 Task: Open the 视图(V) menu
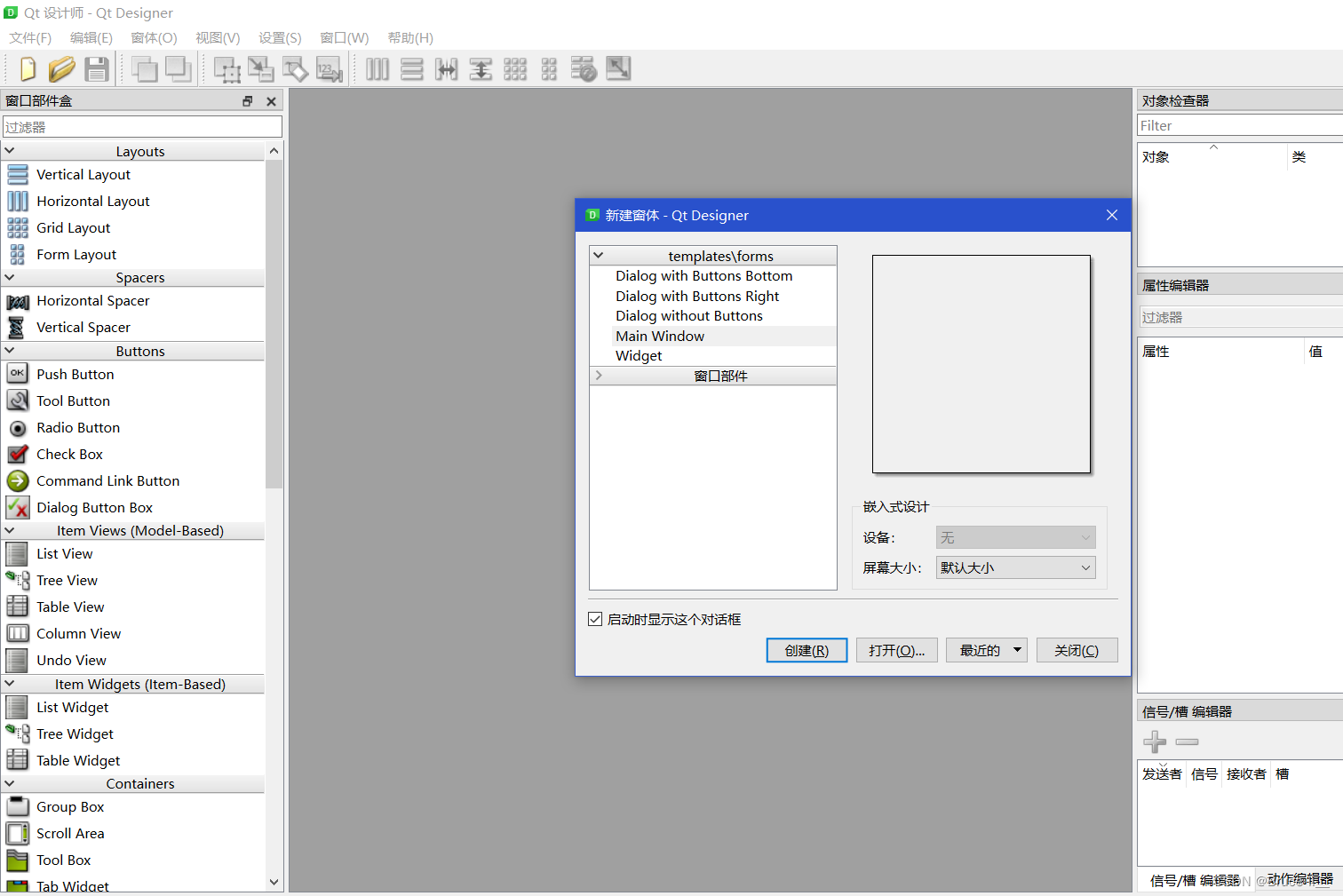(218, 37)
